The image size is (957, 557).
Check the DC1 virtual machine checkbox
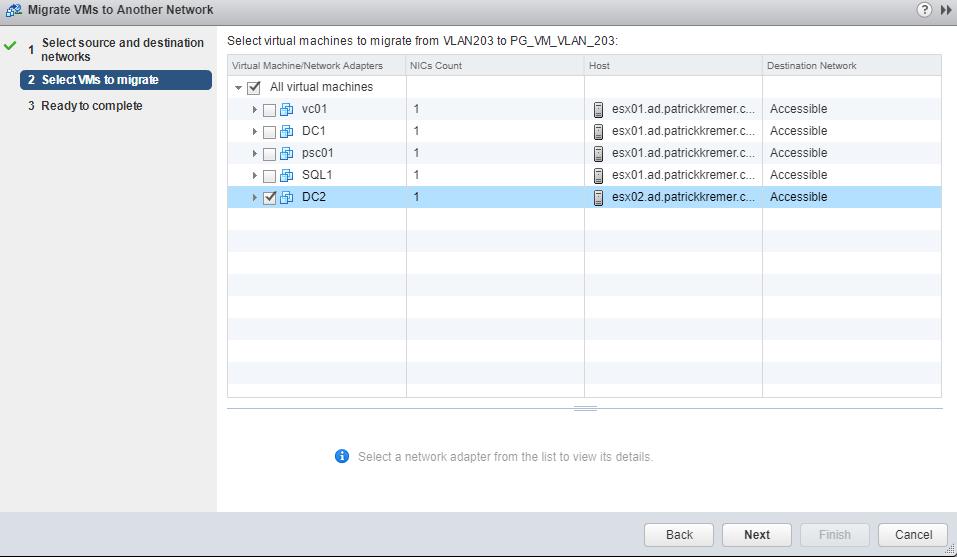coord(270,132)
